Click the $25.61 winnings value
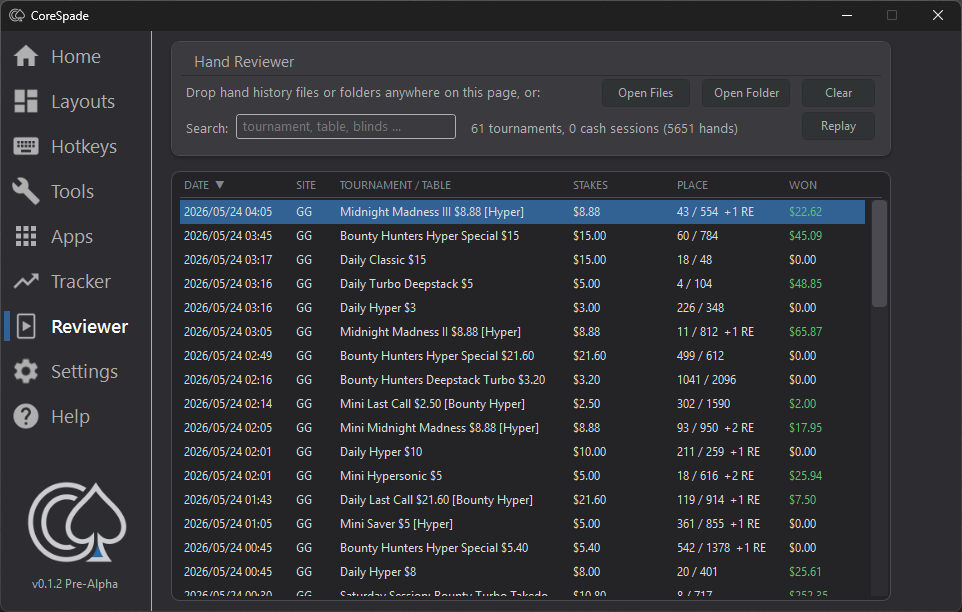The width and height of the screenshot is (962, 612). click(x=805, y=572)
